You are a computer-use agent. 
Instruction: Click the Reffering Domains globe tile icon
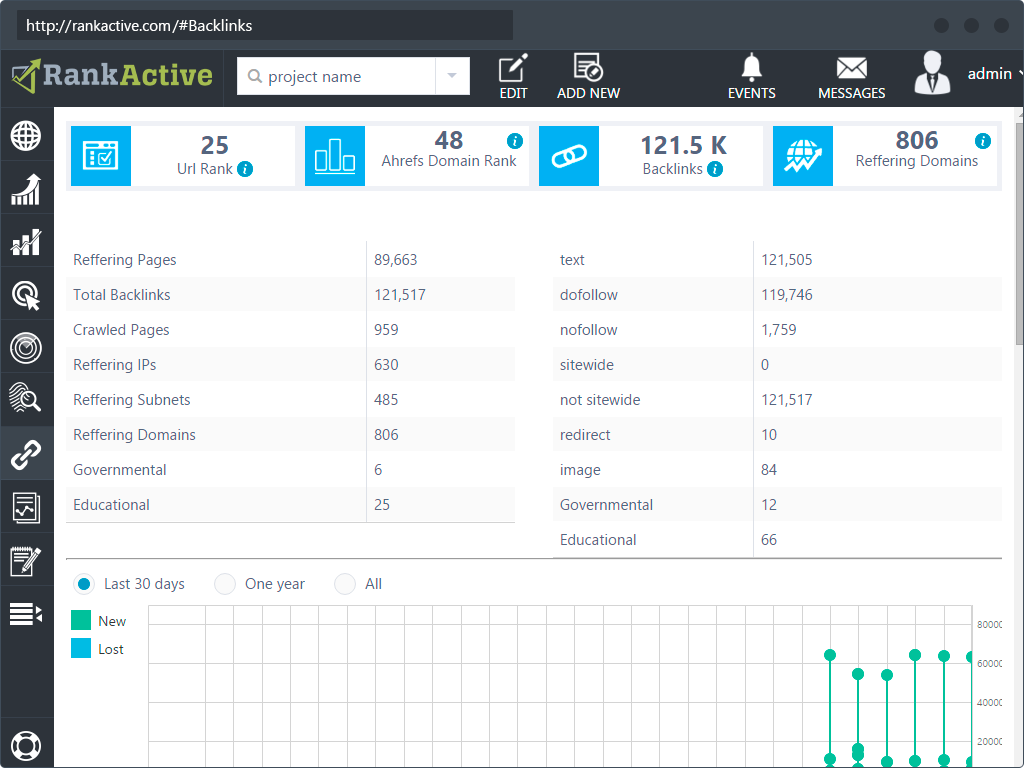pyautogui.click(x=803, y=156)
